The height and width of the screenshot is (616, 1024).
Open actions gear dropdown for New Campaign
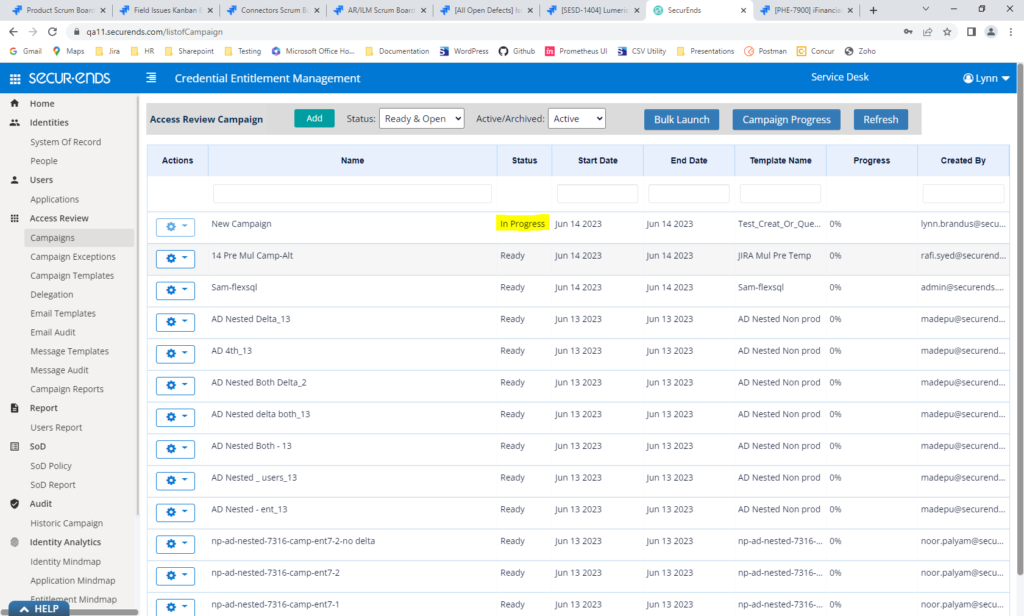175,227
